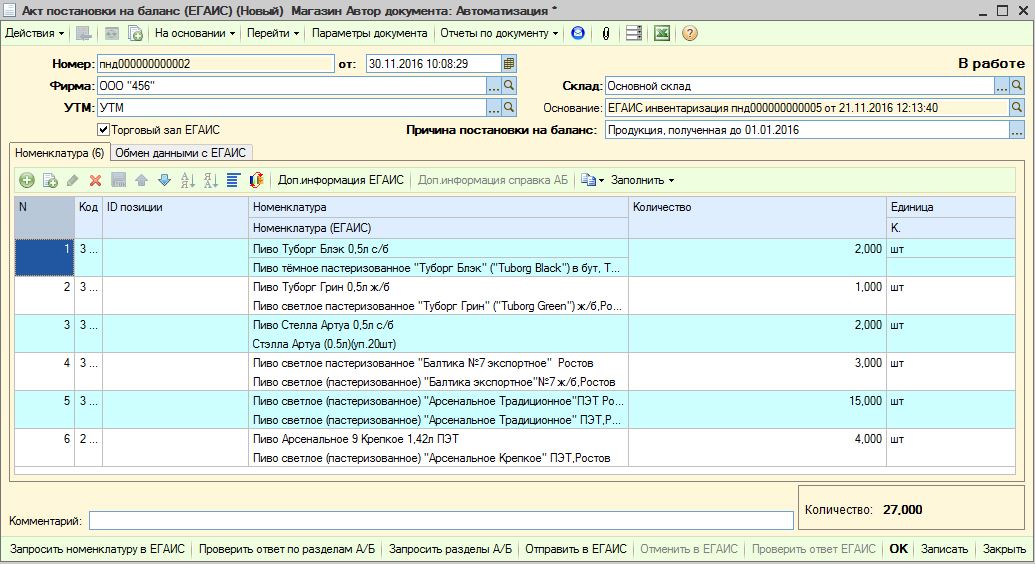Expand the Заполнить dropdown
The height and width of the screenshot is (564, 1035).
click(642, 181)
